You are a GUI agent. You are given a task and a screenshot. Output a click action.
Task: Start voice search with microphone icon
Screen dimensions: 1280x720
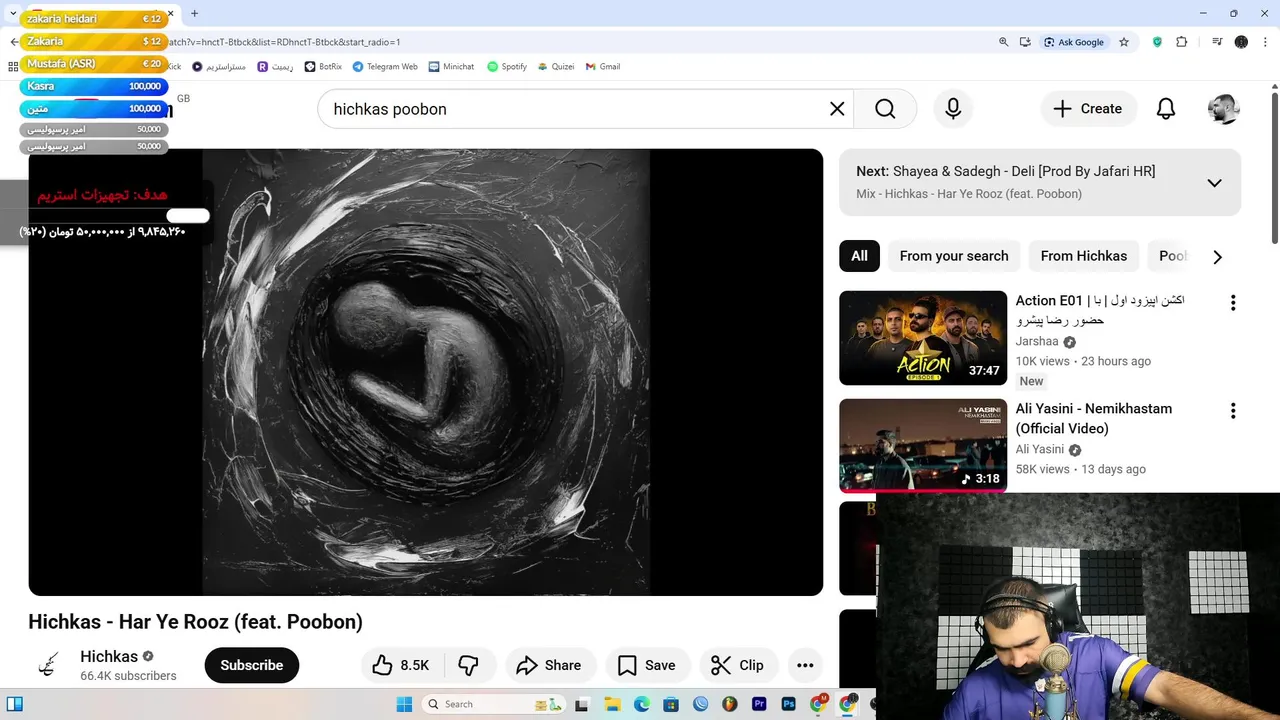coord(953,109)
